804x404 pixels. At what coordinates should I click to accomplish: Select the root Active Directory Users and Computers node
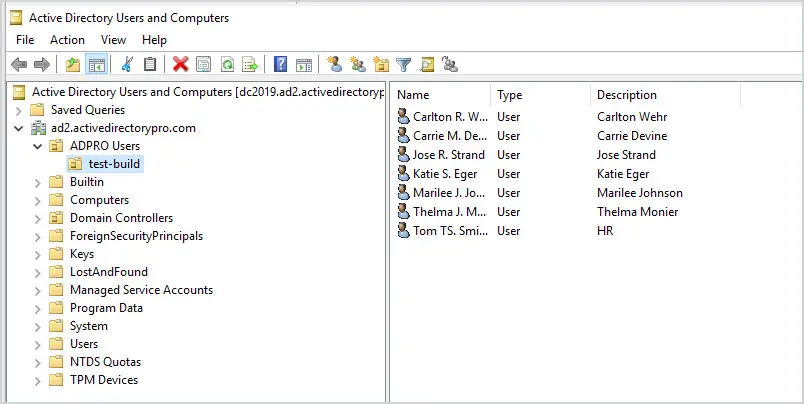tap(207, 92)
